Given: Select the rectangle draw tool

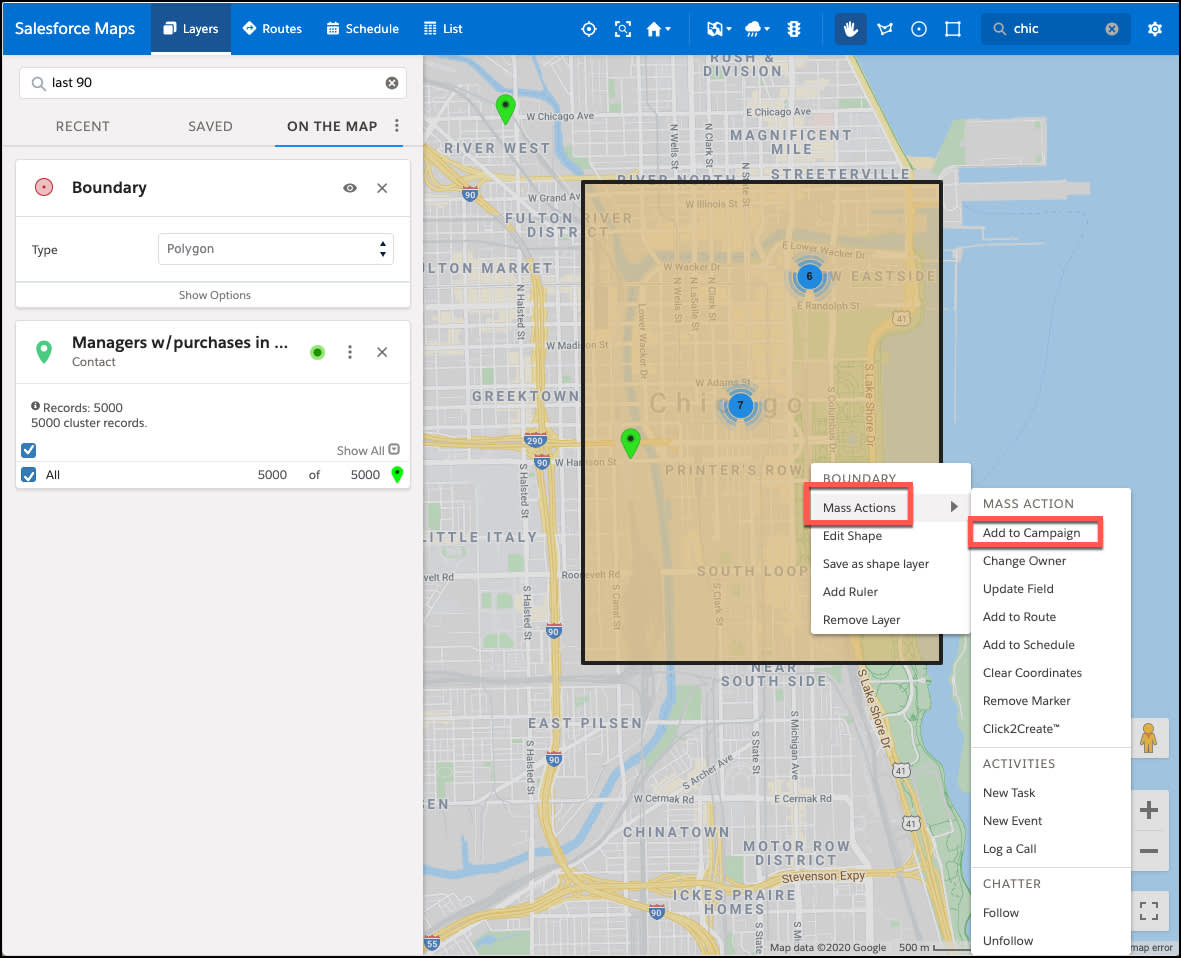Looking at the screenshot, I should (953, 29).
